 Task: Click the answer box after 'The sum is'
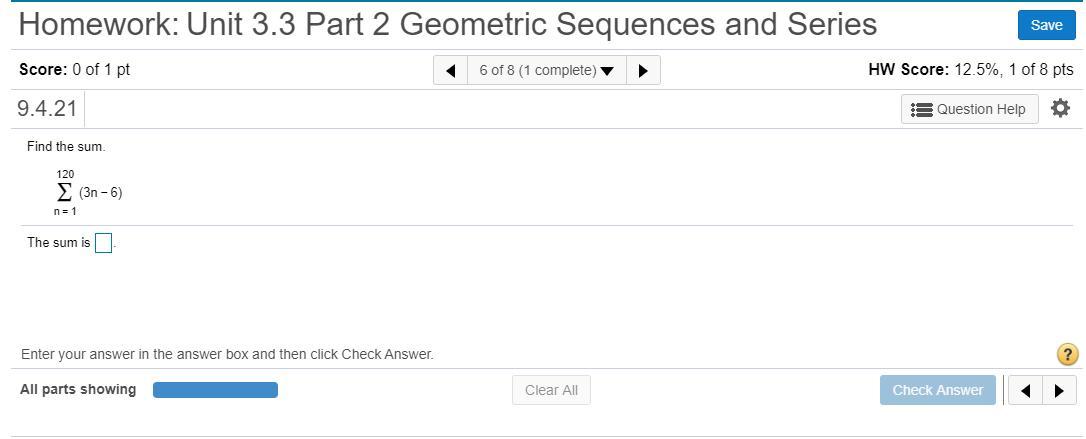pyautogui.click(x=103, y=243)
